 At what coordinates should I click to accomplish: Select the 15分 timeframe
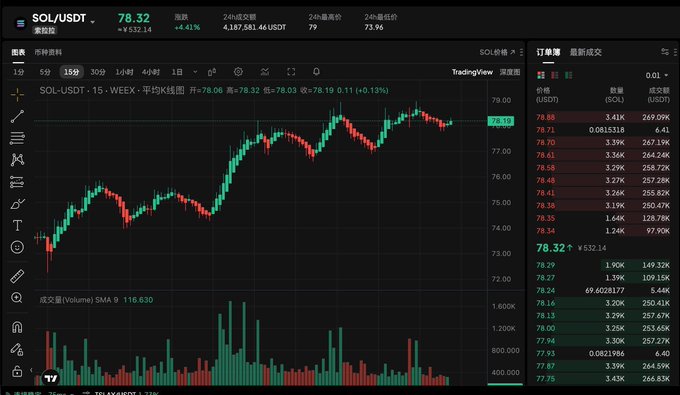(72, 72)
